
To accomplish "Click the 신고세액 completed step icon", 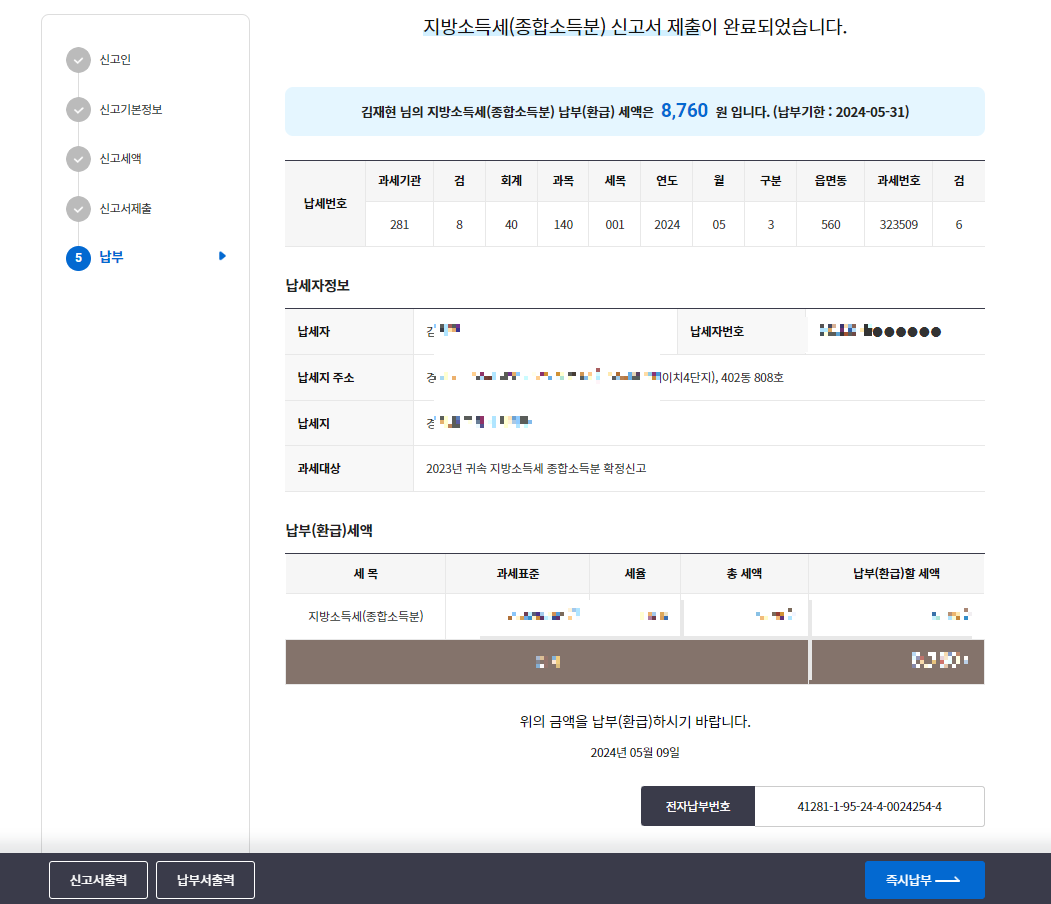I will coord(79,160).
